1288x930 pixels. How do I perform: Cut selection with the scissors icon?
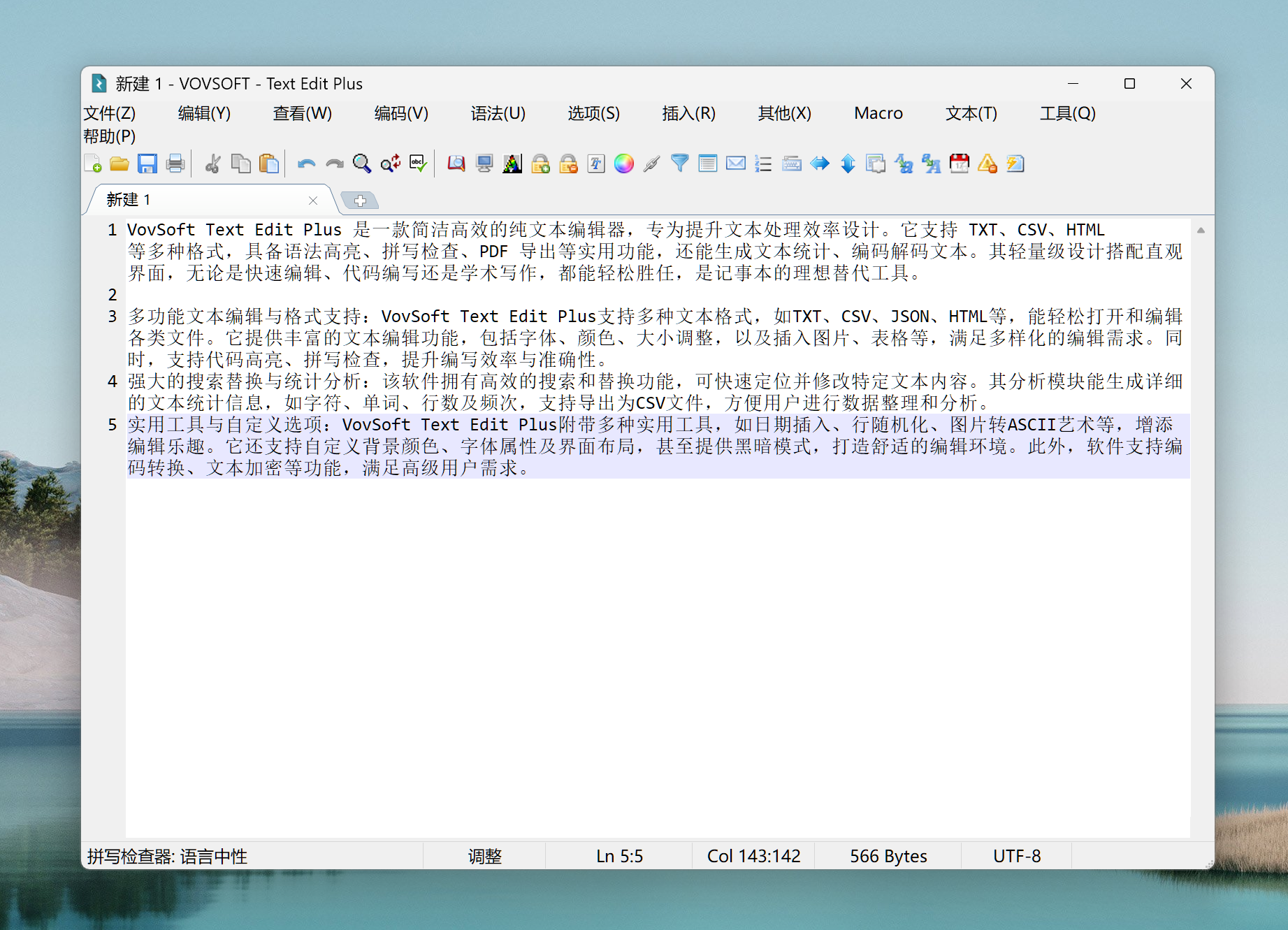[x=212, y=164]
